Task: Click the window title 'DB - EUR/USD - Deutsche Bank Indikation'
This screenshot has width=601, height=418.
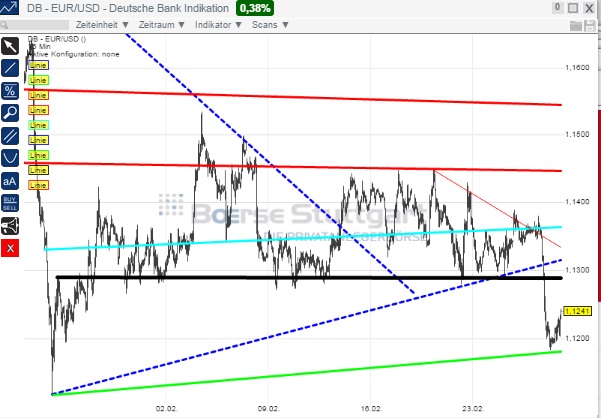Action: click(128, 8)
